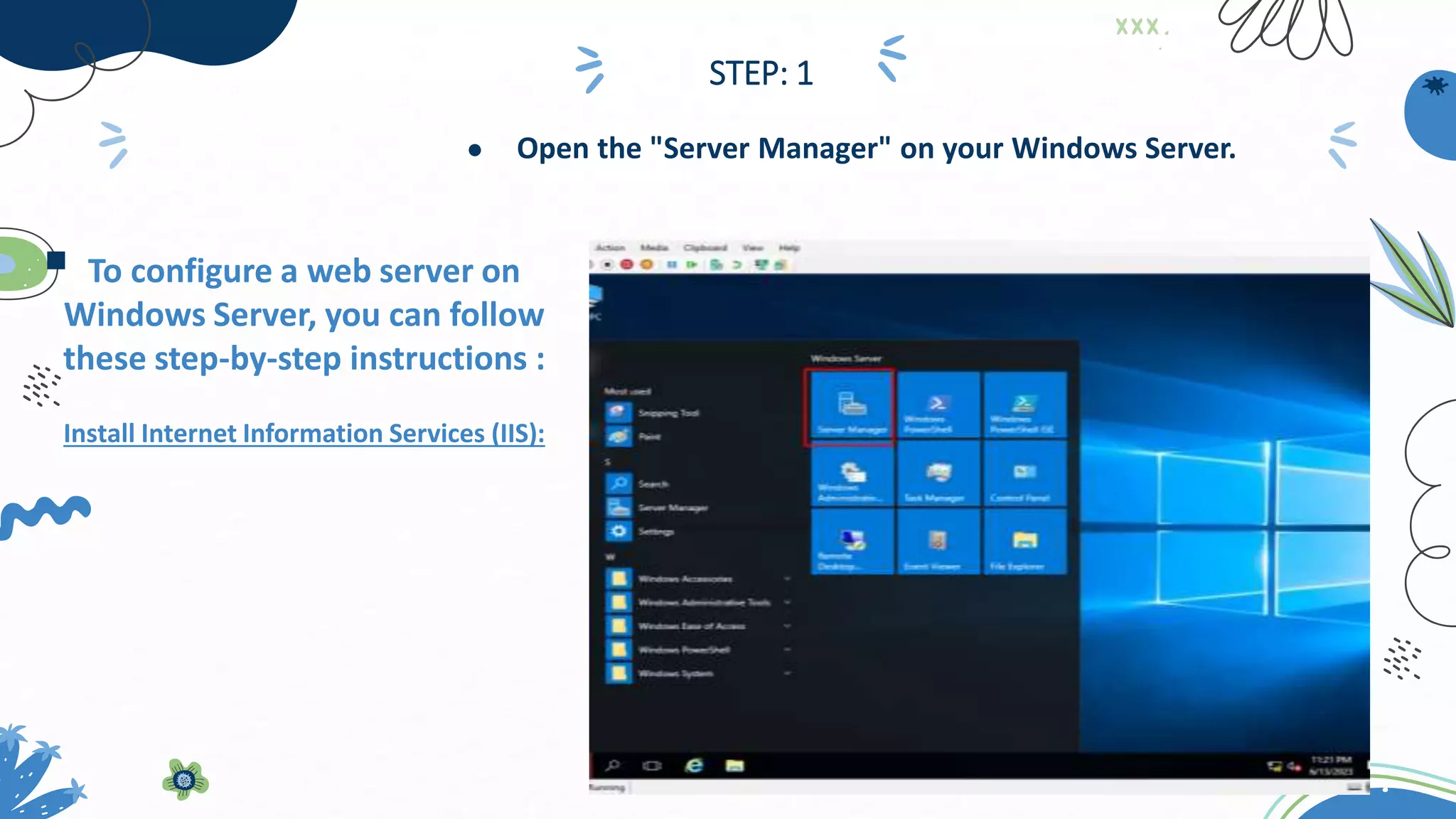Click the Turn Off toolbar button
The width and height of the screenshot is (1456, 819).
(x=607, y=264)
